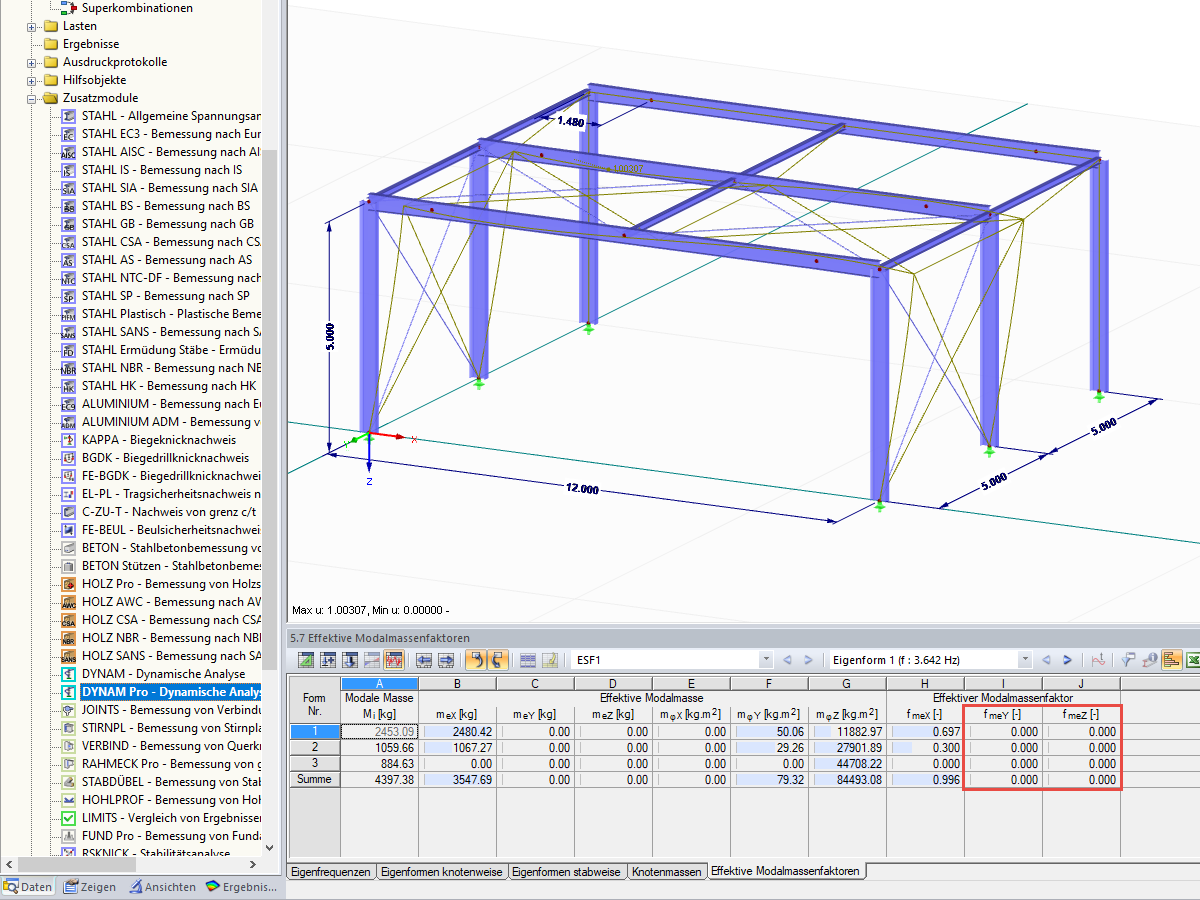The width and height of the screenshot is (1200, 900).
Task: Click cell with value 0.697
Action: click(925, 731)
